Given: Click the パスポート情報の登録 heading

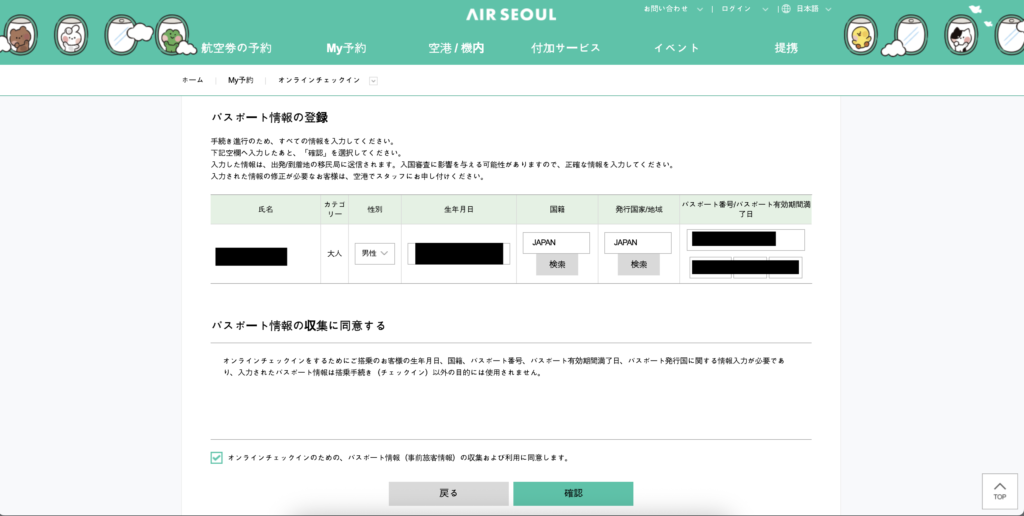Looking at the screenshot, I should point(270,118).
